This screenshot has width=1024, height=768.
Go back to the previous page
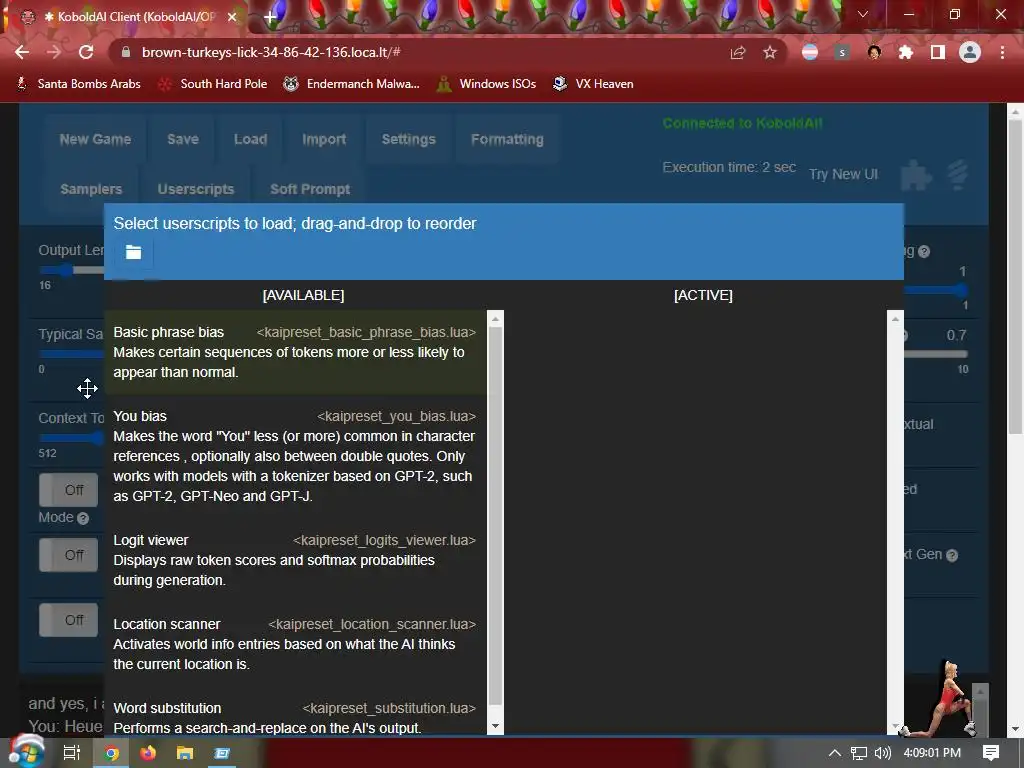(x=22, y=52)
